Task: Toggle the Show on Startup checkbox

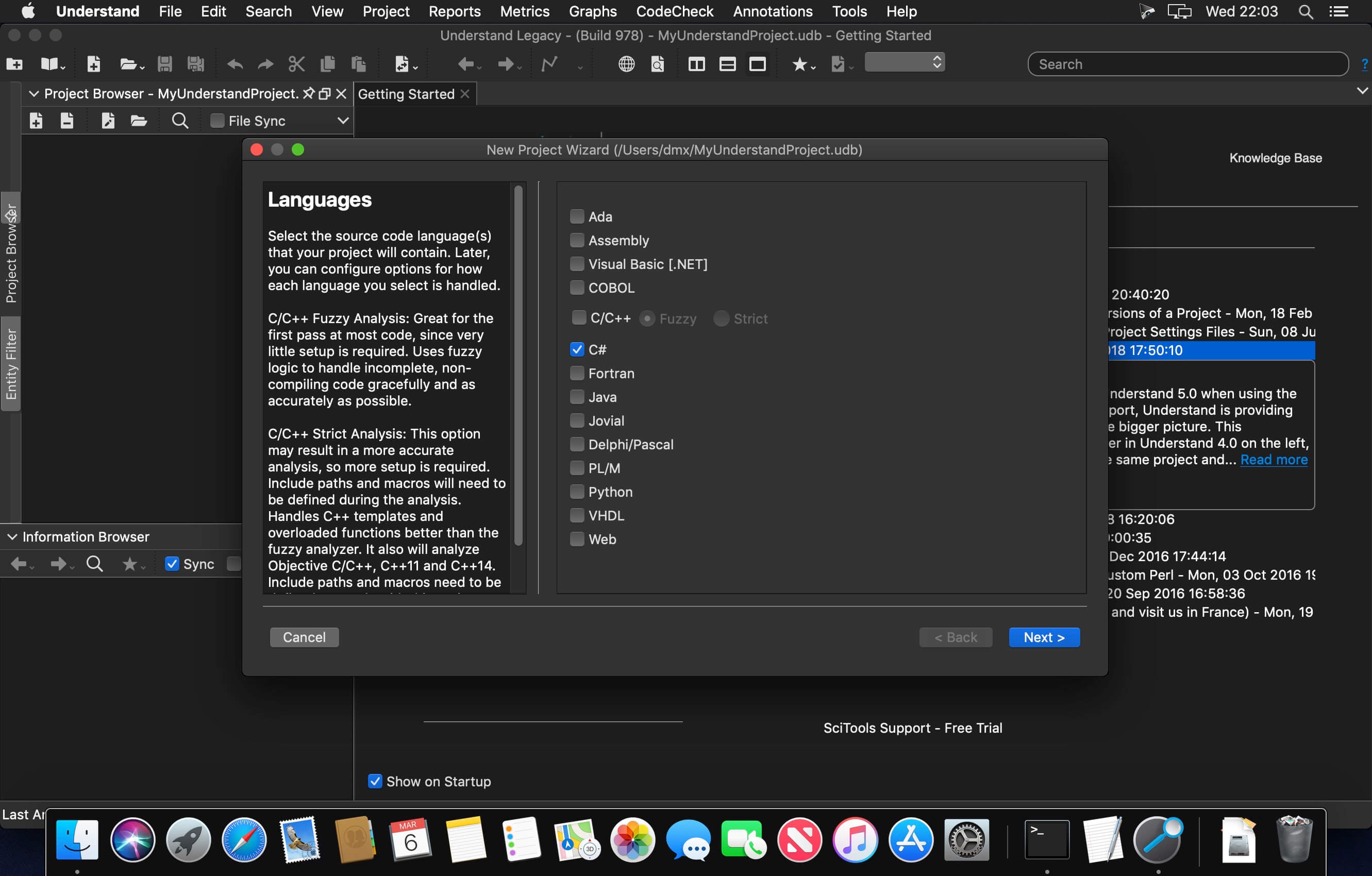Action: click(x=375, y=781)
